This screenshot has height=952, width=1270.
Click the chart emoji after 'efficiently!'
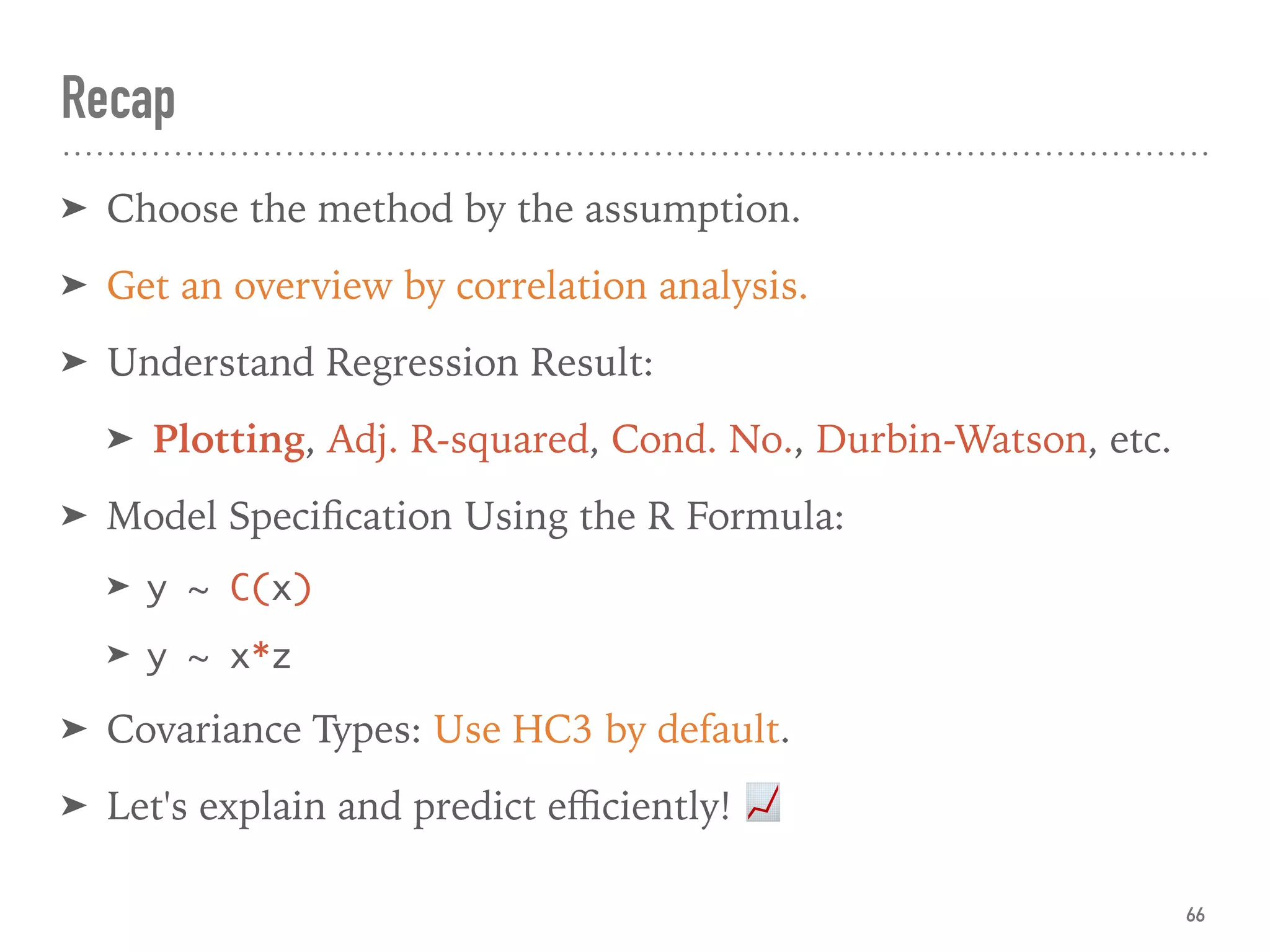click(763, 803)
